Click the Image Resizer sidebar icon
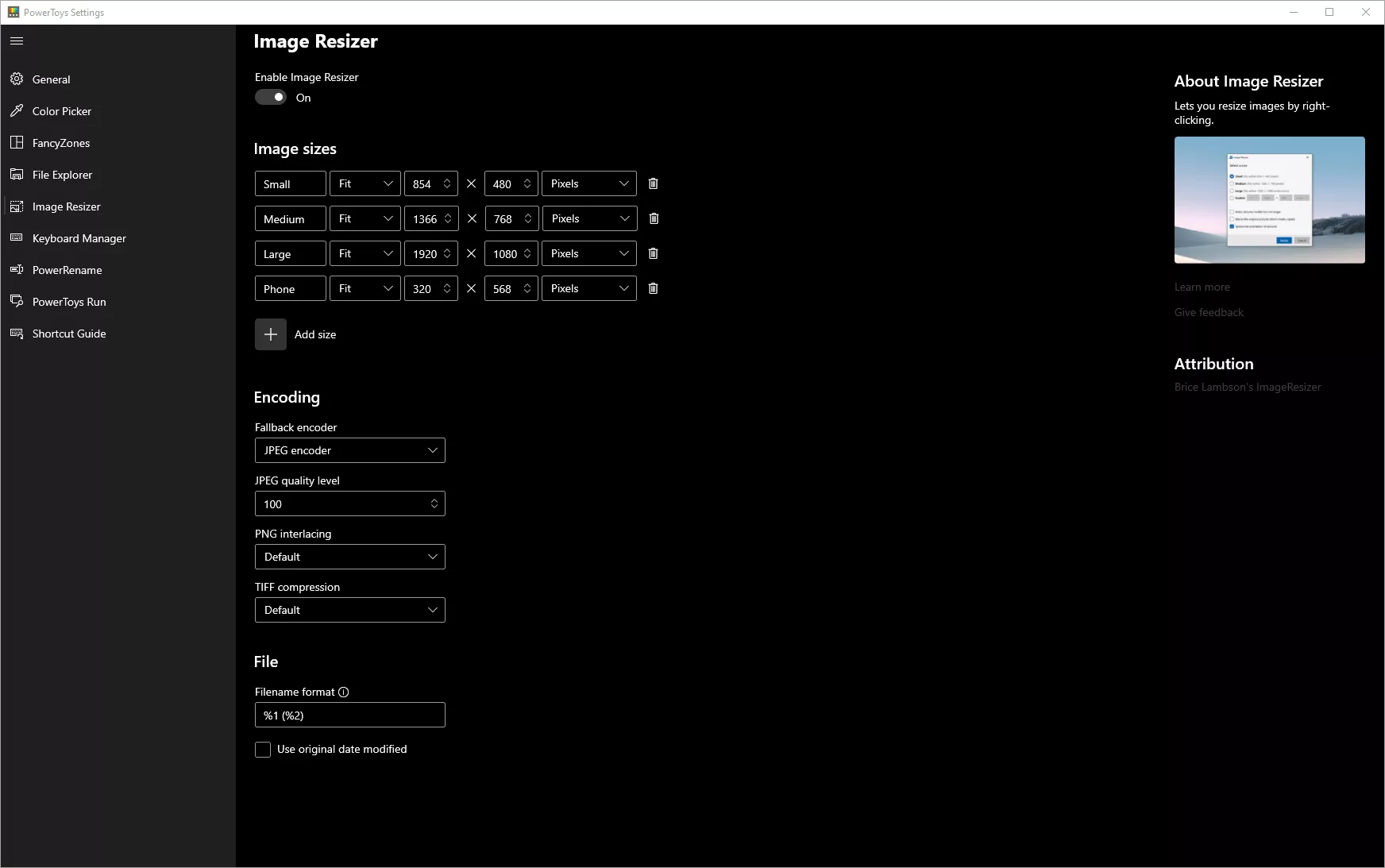 17,206
